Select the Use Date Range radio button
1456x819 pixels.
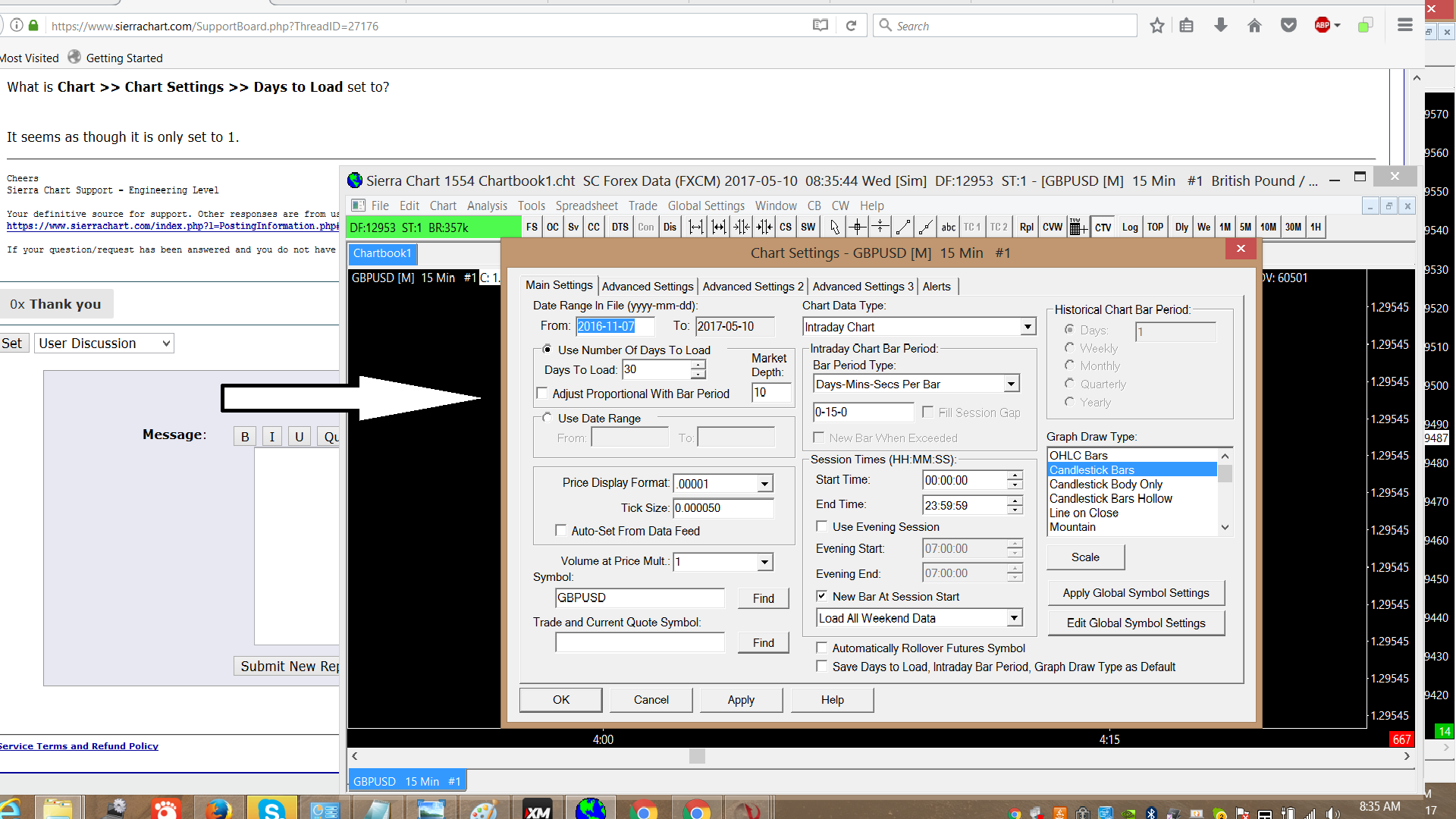pos(548,418)
